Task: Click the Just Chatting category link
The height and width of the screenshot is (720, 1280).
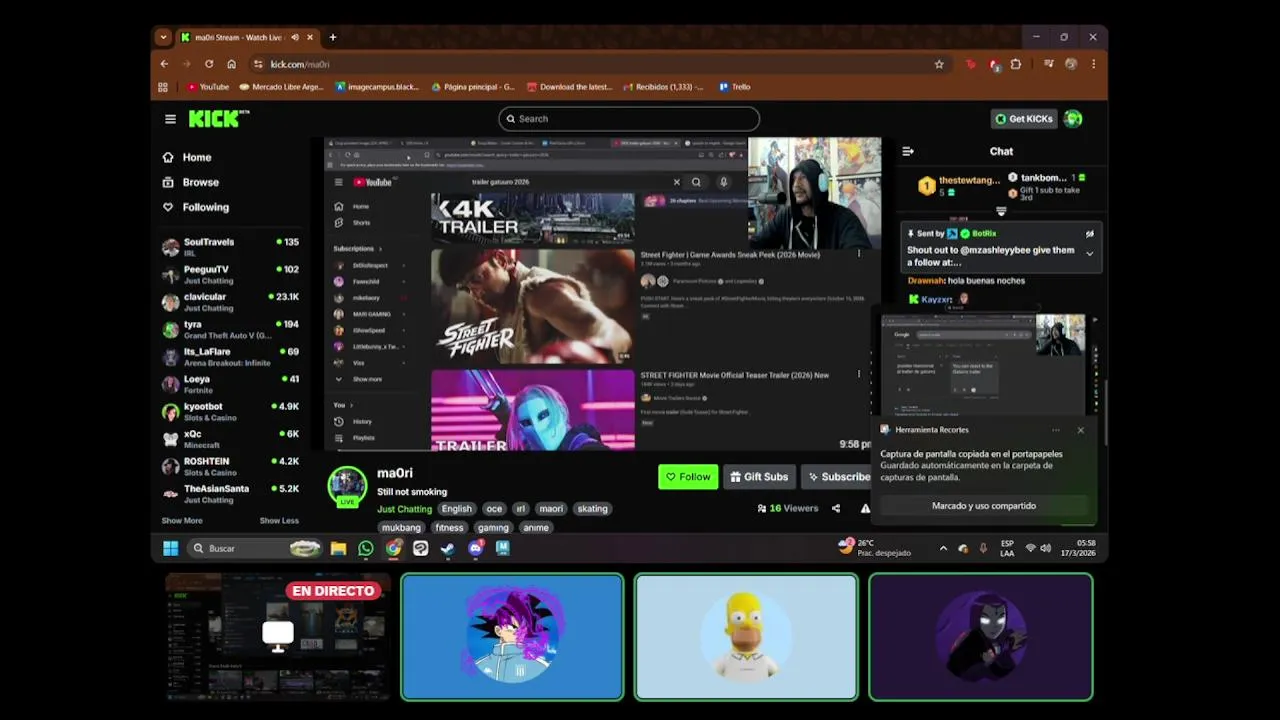Action: [404, 509]
